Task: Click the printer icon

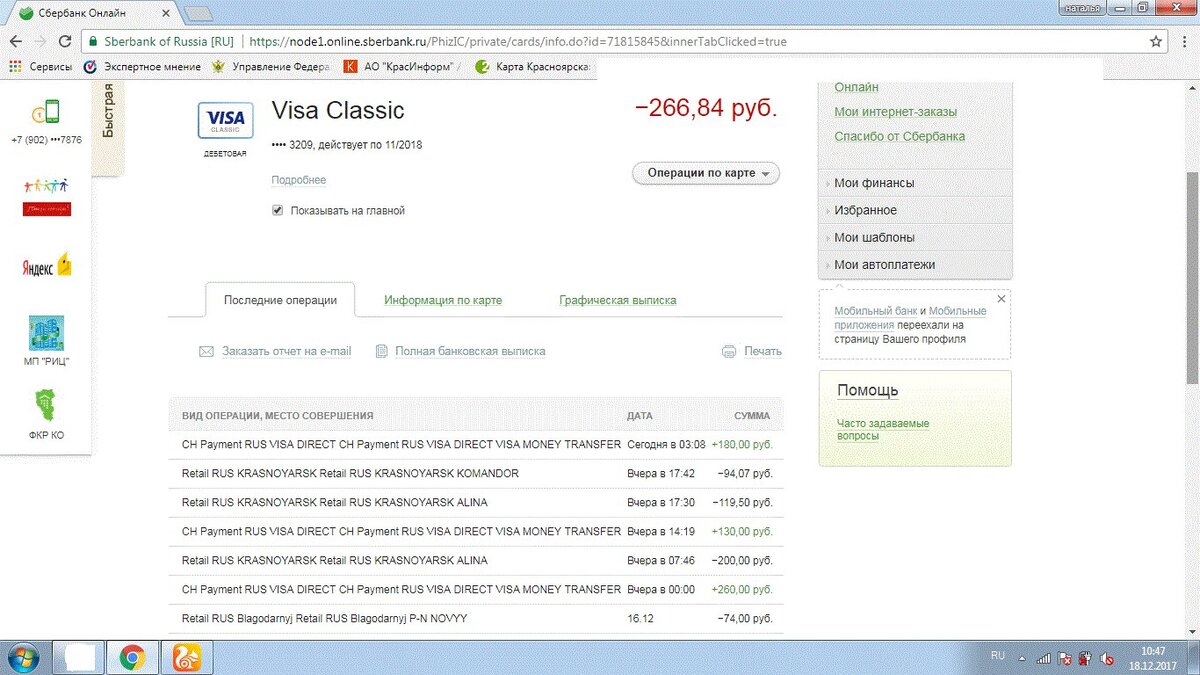Action: click(x=729, y=352)
